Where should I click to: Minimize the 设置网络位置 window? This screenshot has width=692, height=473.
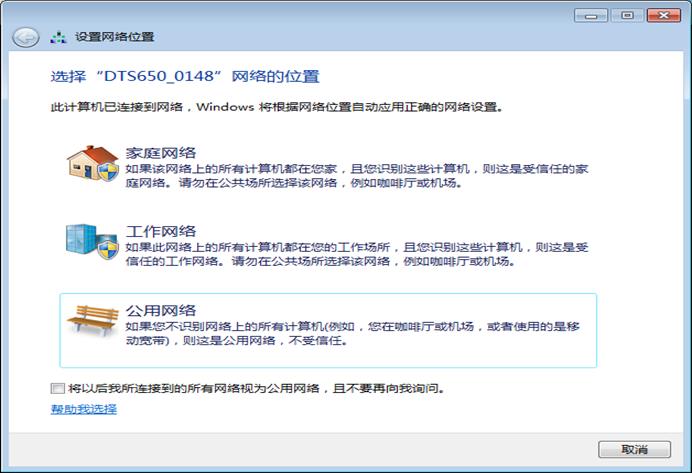590,15
